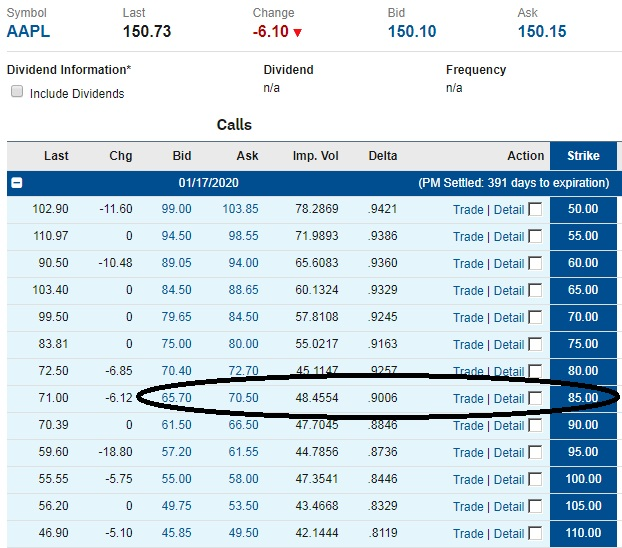The height and width of the screenshot is (548, 622).
Task: Enable the checkbox for strike 110.00
Action: (x=536, y=533)
